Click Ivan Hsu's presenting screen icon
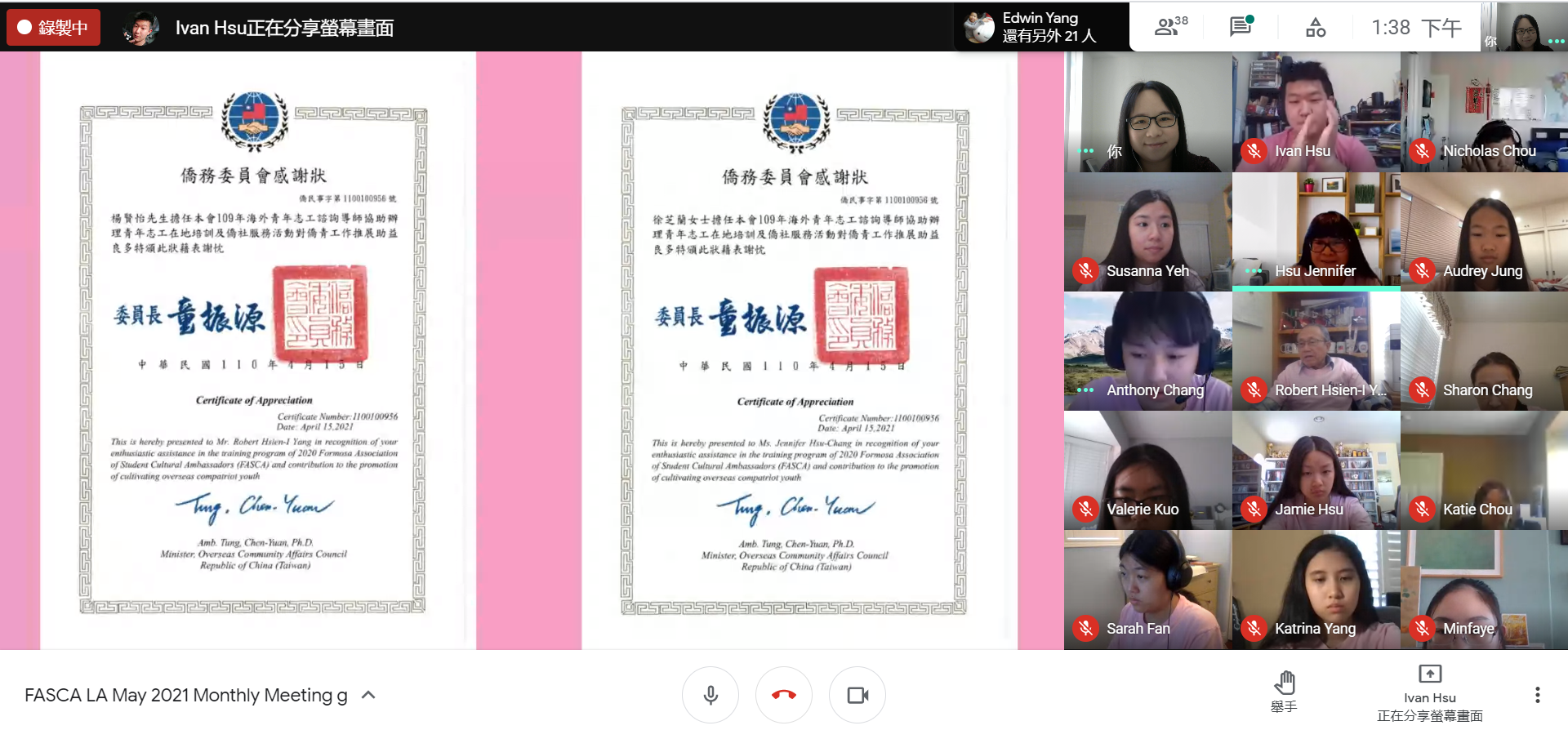The image size is (1568, 730). click(x=1429, y=674)
